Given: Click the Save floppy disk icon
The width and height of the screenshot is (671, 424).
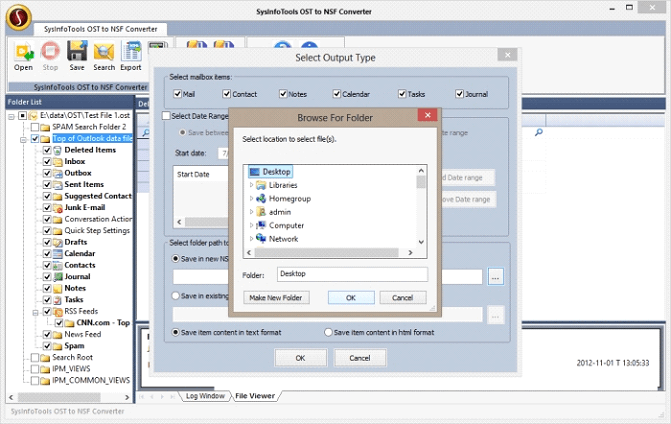Looking at the screenshot, I should (x=77, y=51).
